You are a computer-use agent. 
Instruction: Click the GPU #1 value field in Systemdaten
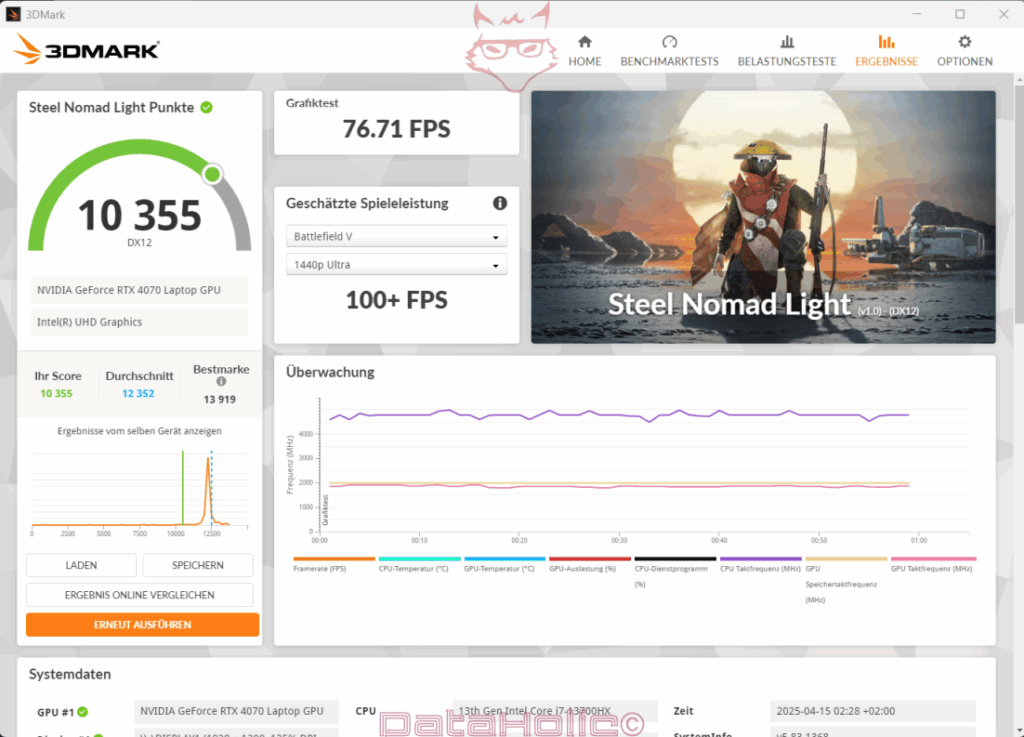pyautogui.click(x=236, y=711)
